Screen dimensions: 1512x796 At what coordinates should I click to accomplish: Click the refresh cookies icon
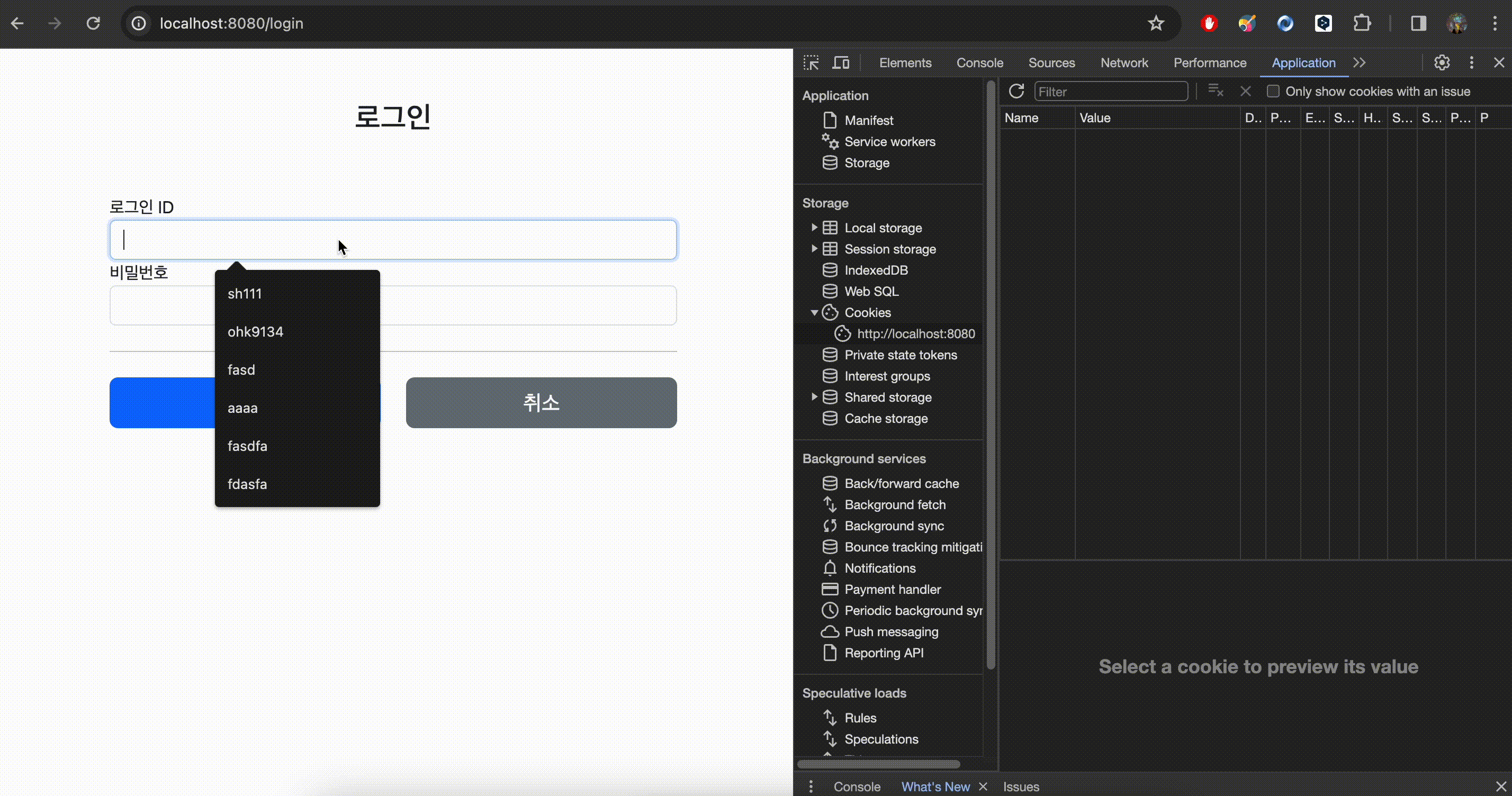click(x=1016, y=92)
